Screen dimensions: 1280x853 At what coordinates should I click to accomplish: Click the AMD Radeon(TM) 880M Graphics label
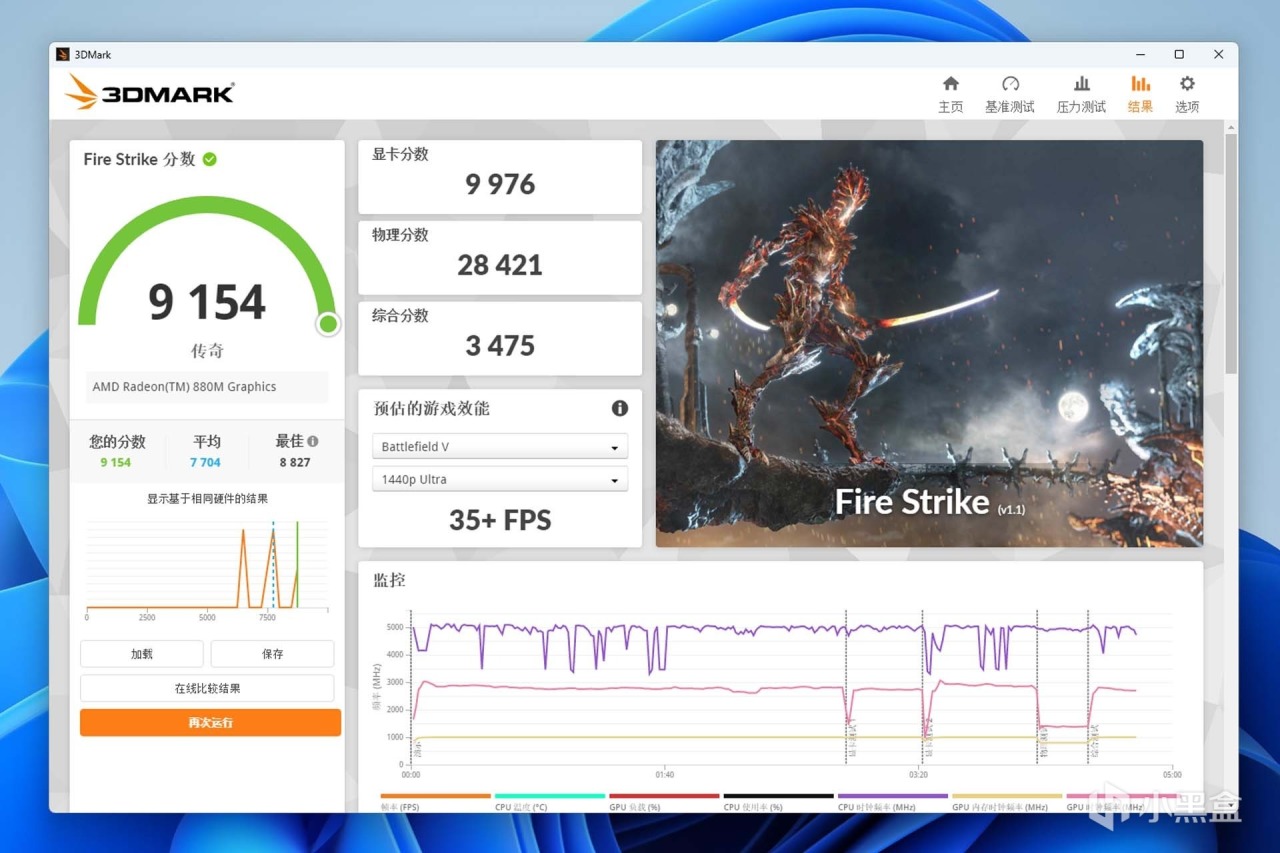(x=207, y=387)
